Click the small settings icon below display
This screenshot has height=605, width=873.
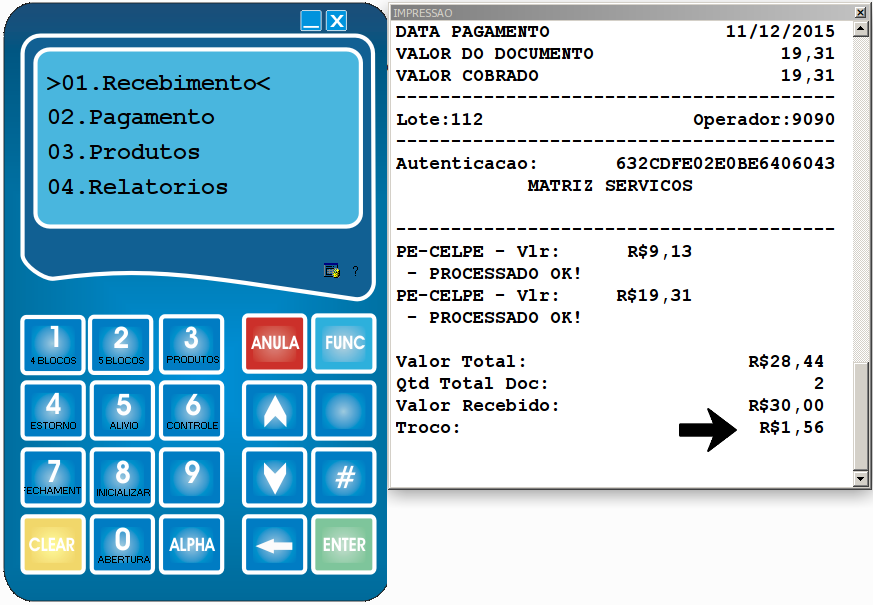331,270
